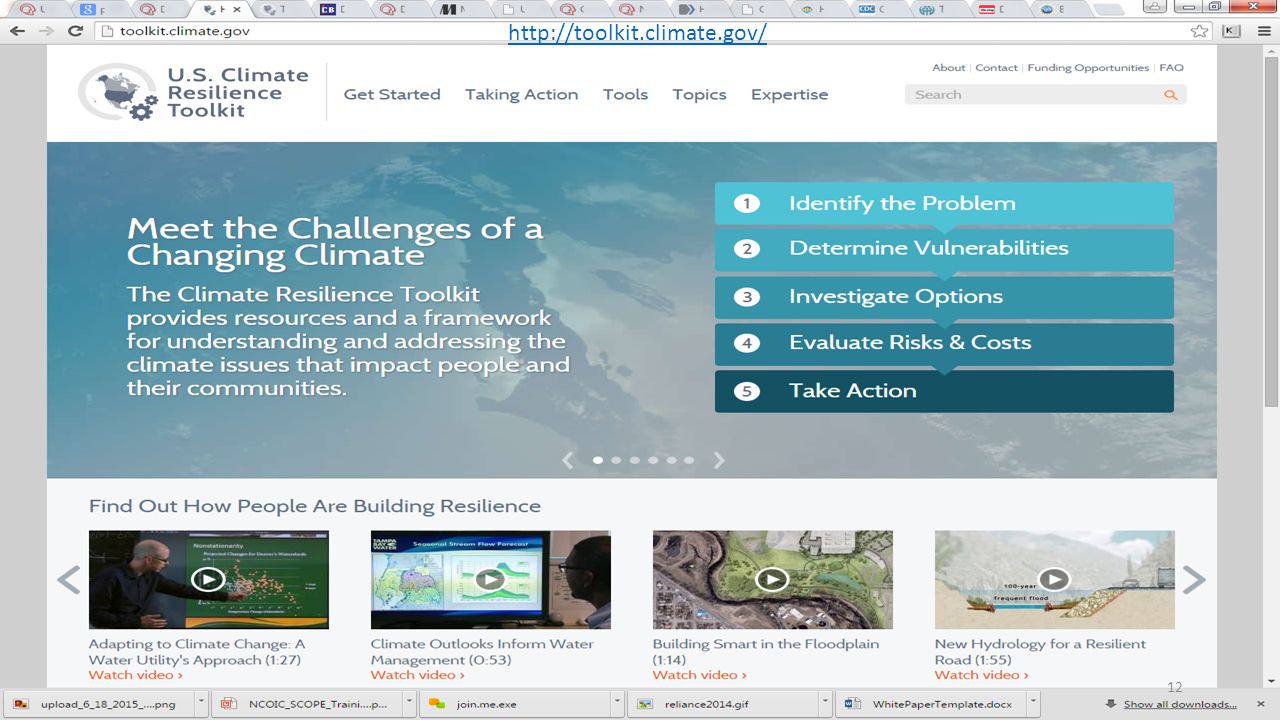The width and height of the screenshot is (1280, 720).
Task: Shift video carousel left with gray arrow
Action: coord(68,580)
